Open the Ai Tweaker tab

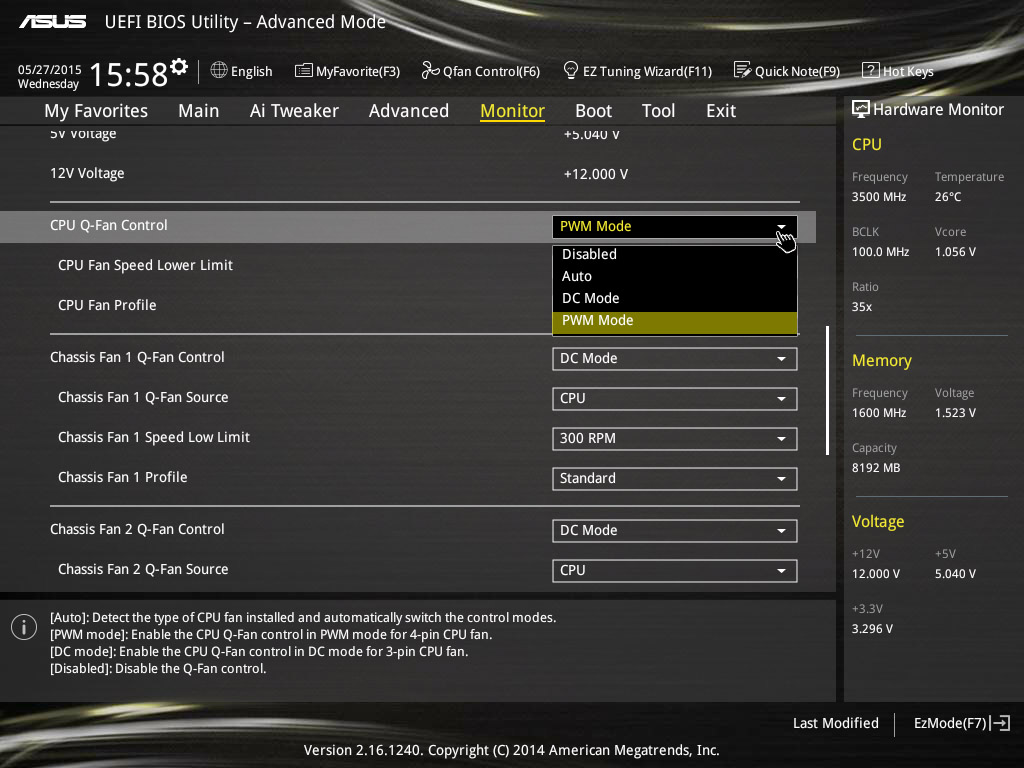(x=294, y=111)
